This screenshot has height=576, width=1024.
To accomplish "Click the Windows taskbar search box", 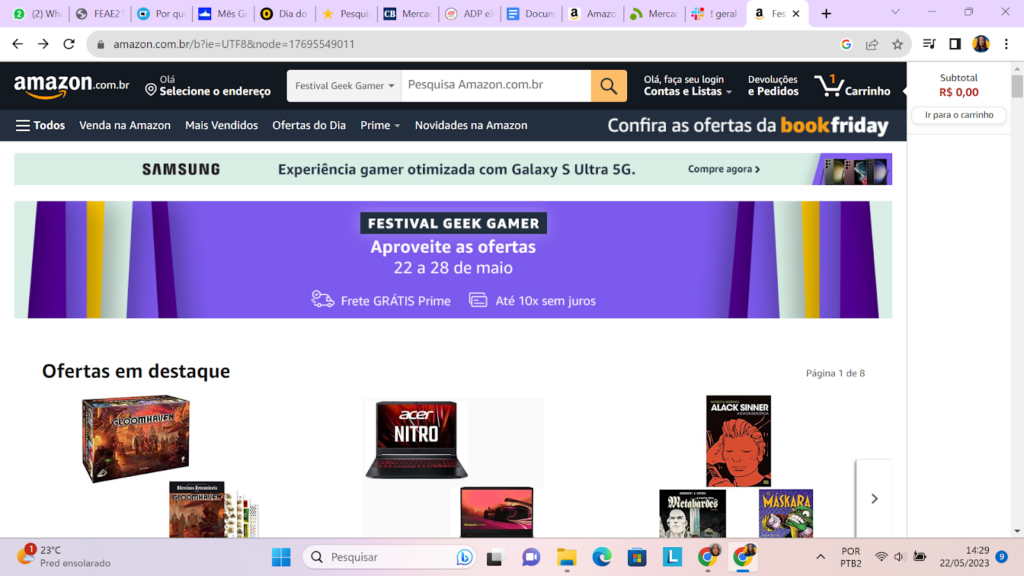I will (x=389, y=557).
